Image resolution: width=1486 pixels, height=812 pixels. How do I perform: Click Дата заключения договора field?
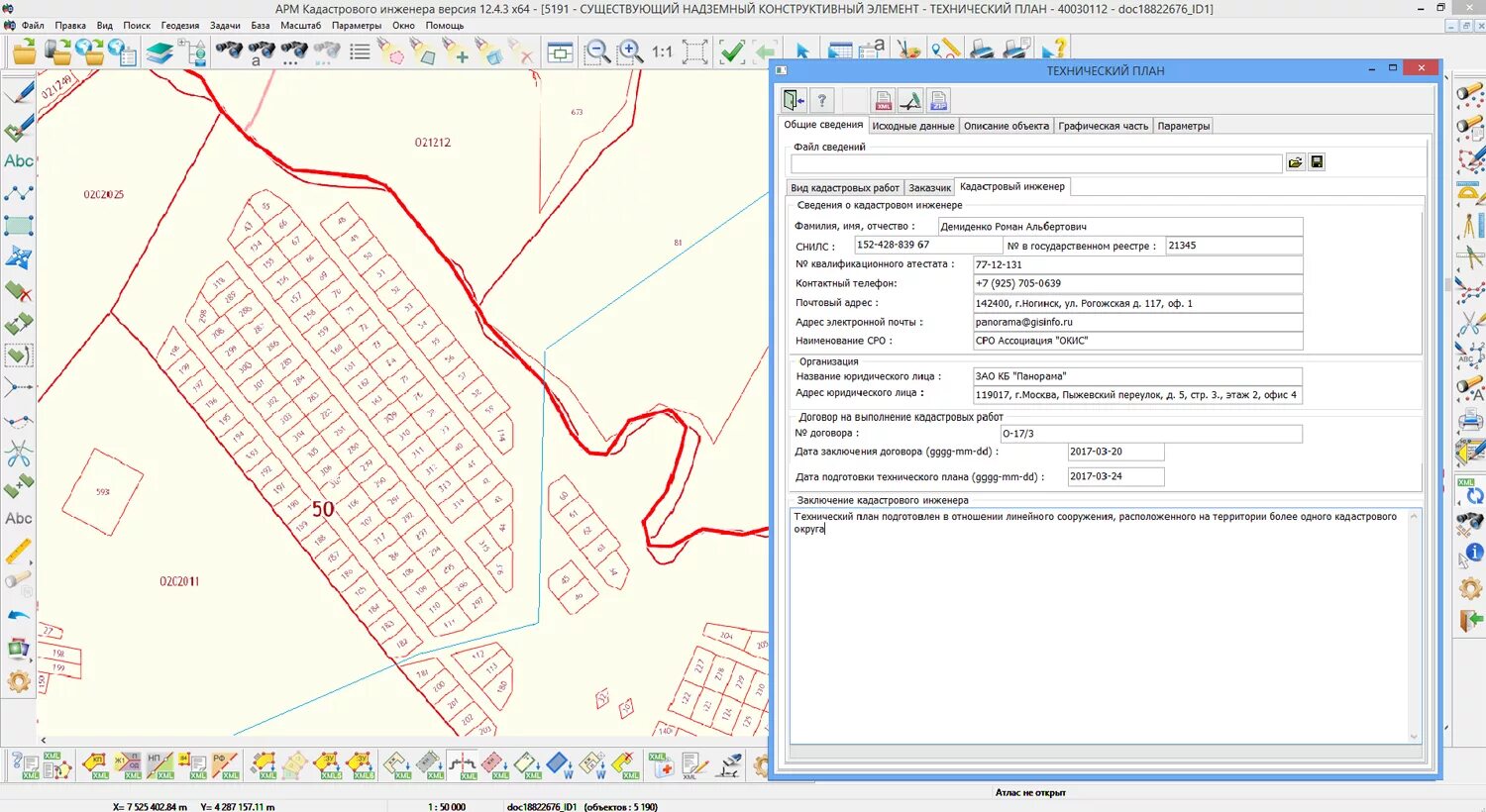[x=1115, y=452]
